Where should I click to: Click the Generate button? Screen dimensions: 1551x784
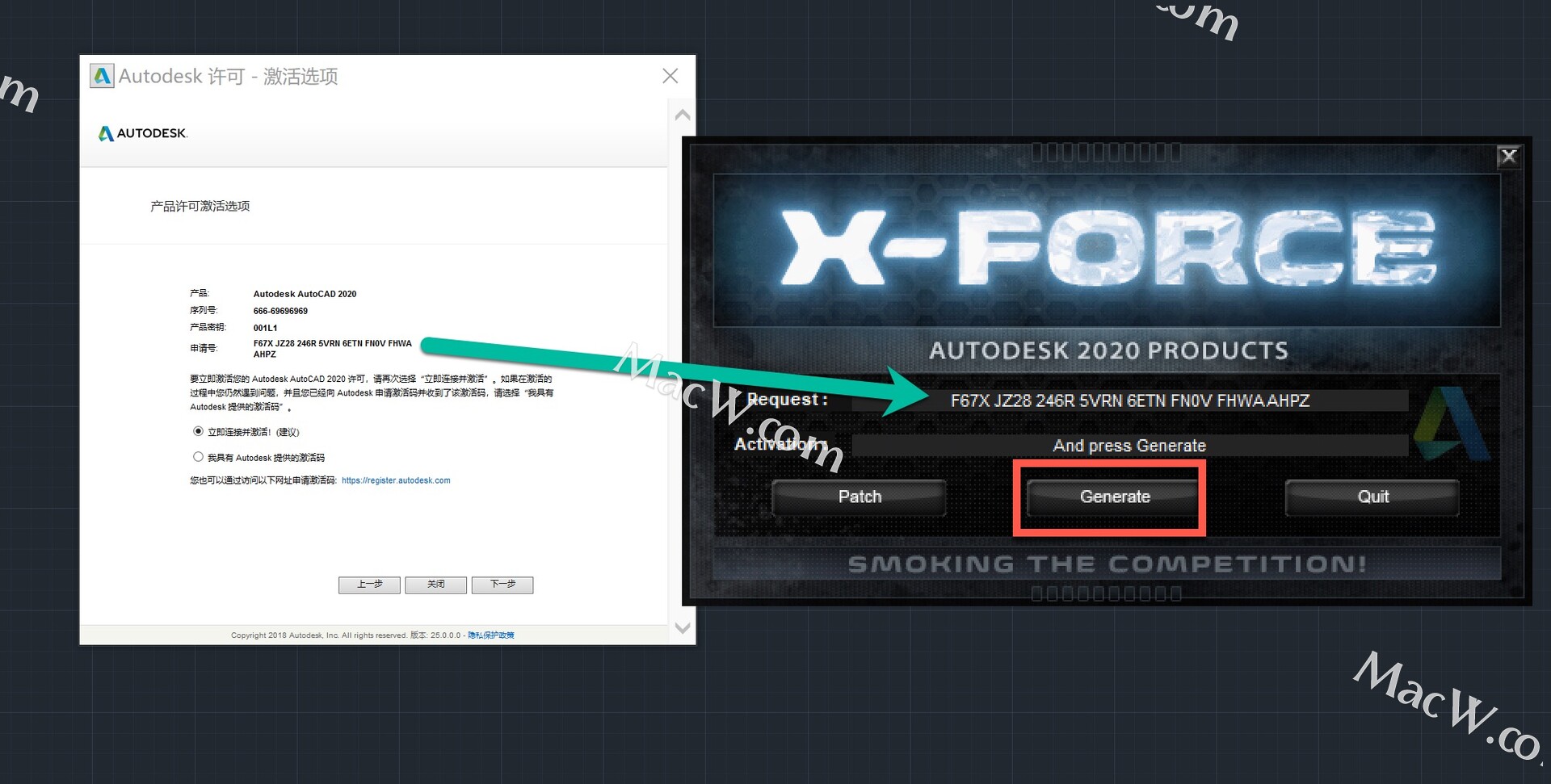tap(1115, 497)
